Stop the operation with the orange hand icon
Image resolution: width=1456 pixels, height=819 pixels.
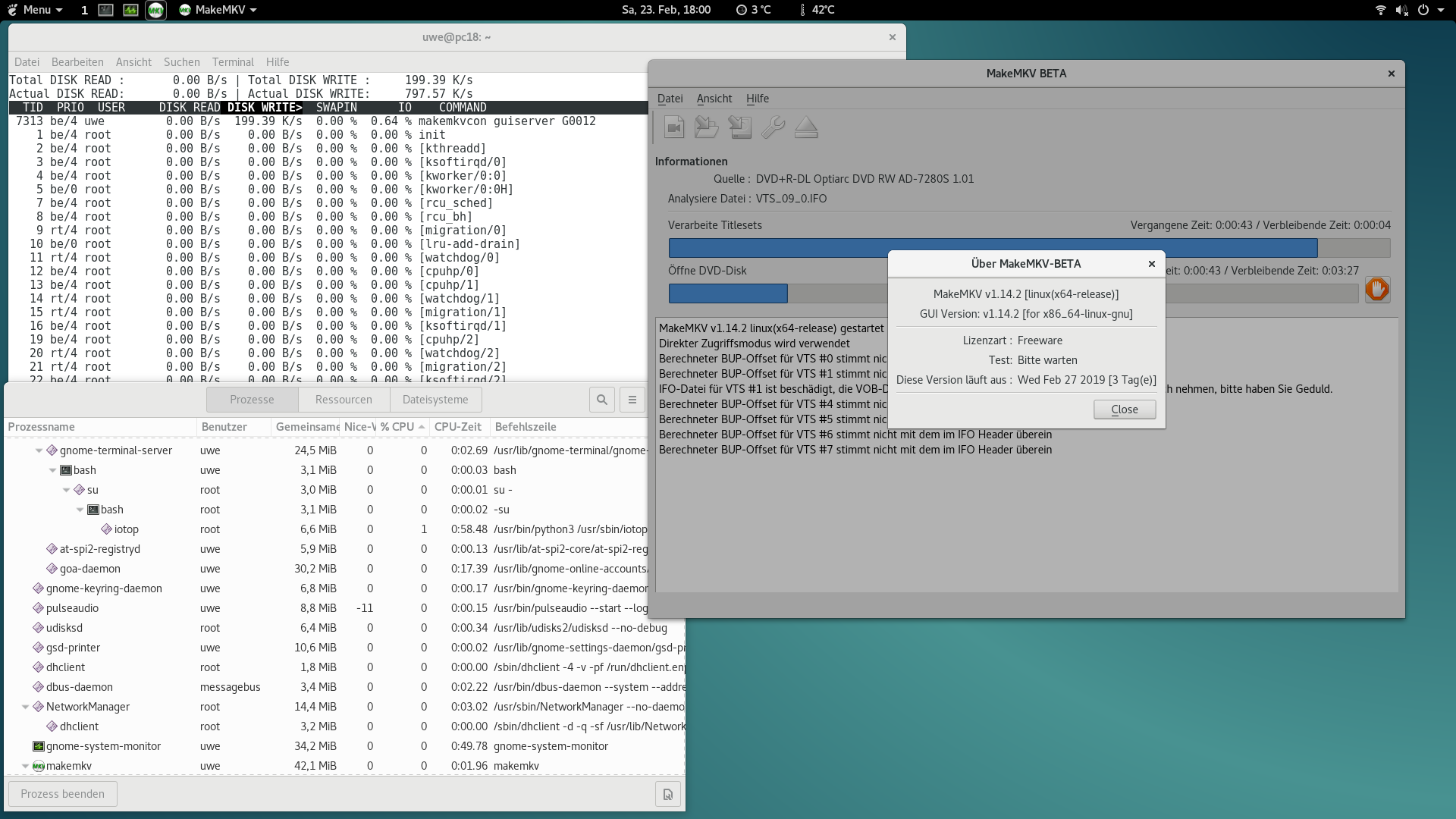click(1377, 290)
